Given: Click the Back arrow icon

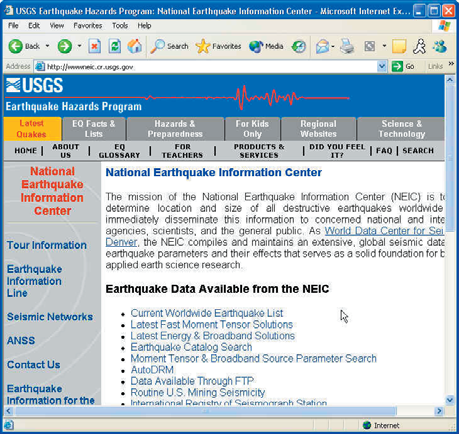Looking at the screenshot, I should pos(15,46).
